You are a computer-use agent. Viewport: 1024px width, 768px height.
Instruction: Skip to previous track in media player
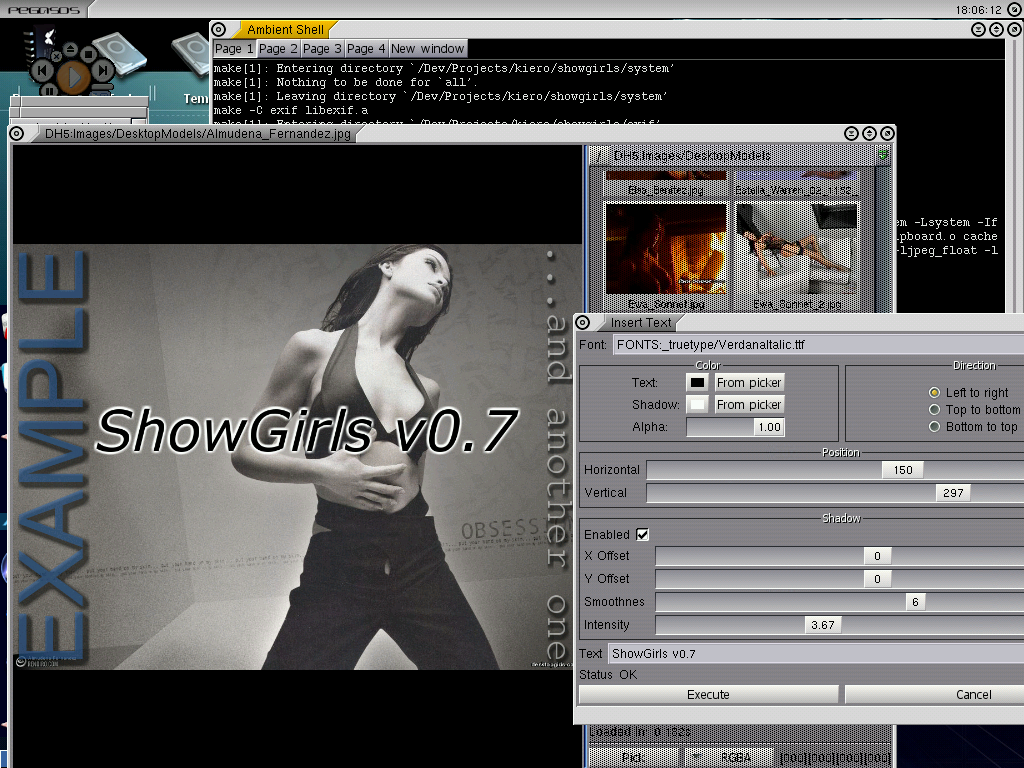pos(41,71)
